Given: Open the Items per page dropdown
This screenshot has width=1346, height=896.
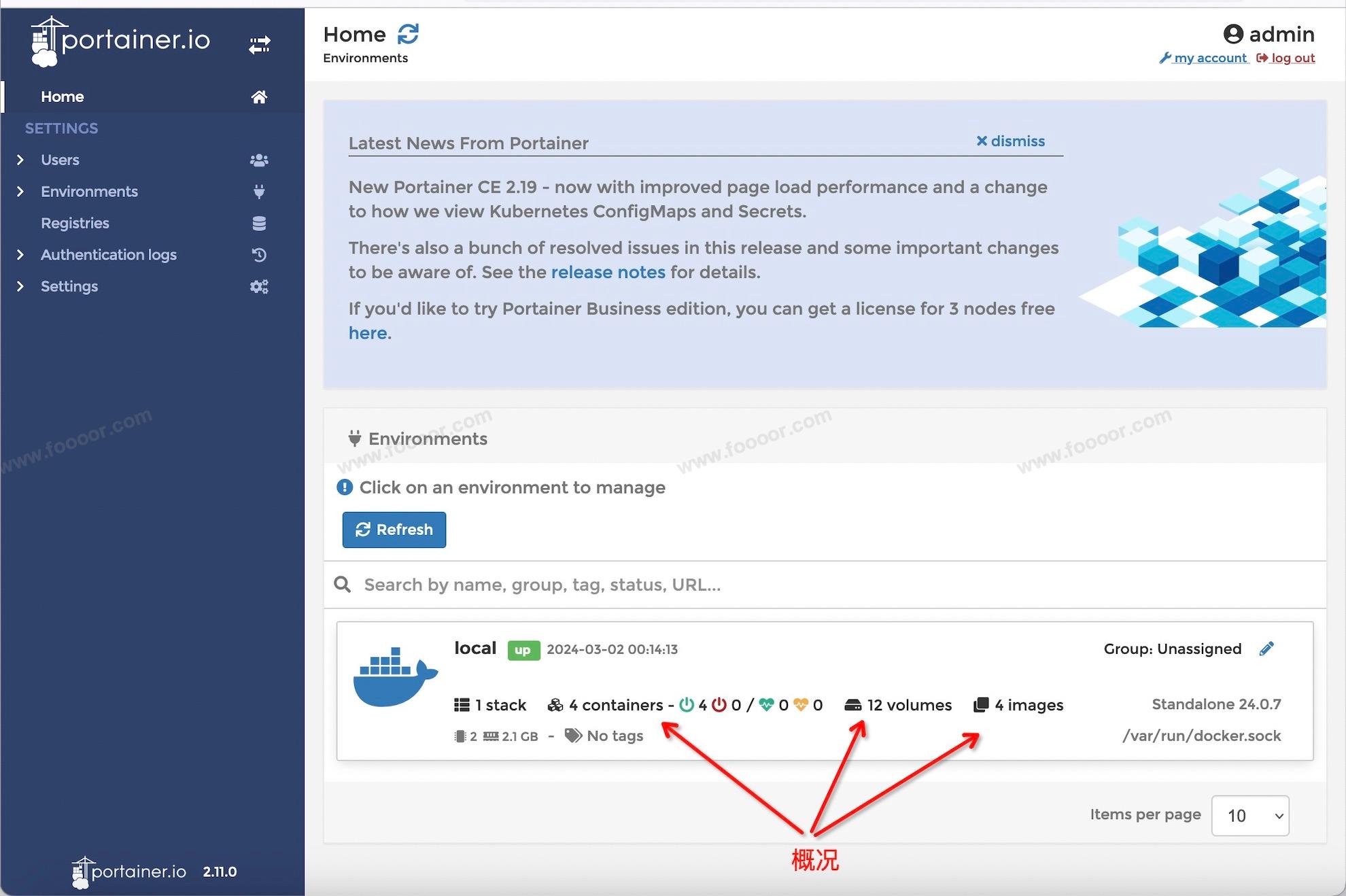Looking at the screenshot, I should pos(1249,815).
